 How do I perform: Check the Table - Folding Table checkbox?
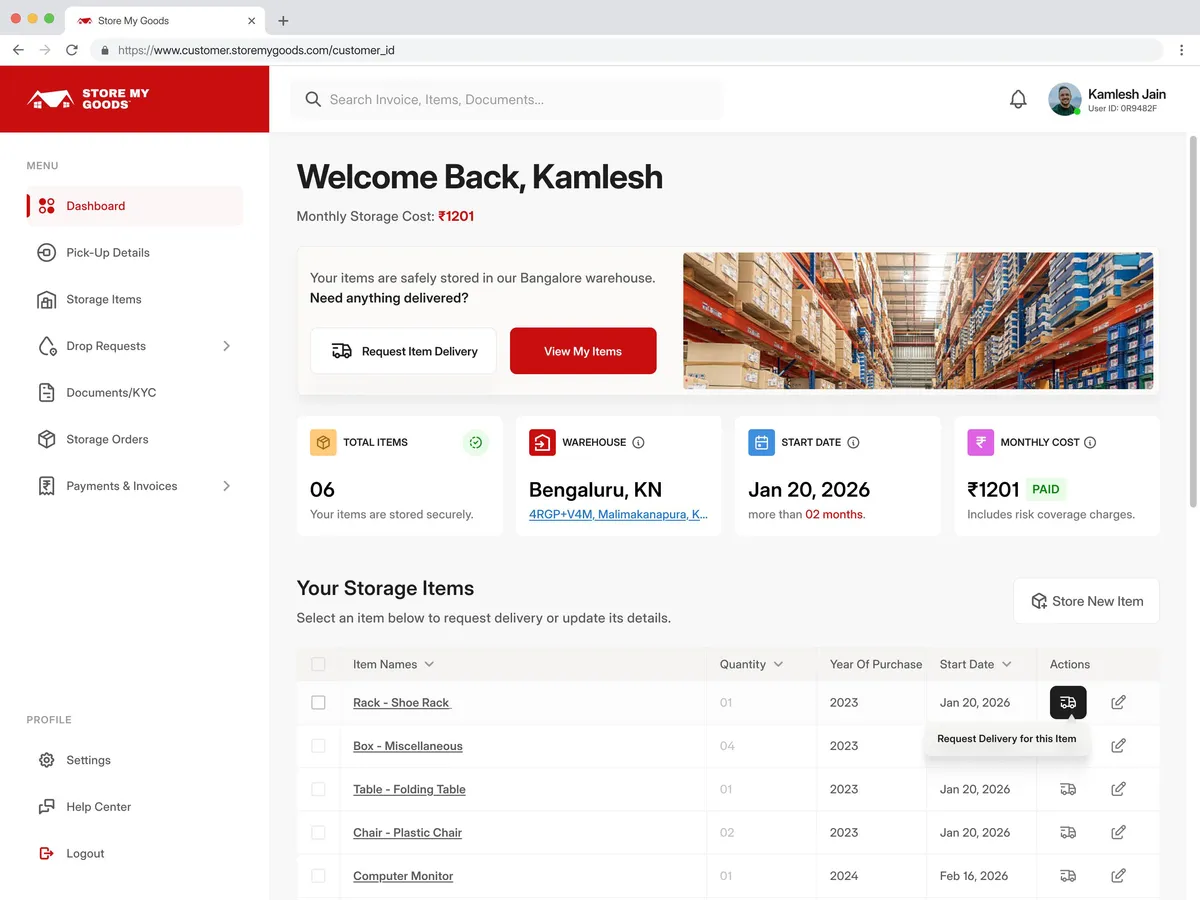coord(318,789)
